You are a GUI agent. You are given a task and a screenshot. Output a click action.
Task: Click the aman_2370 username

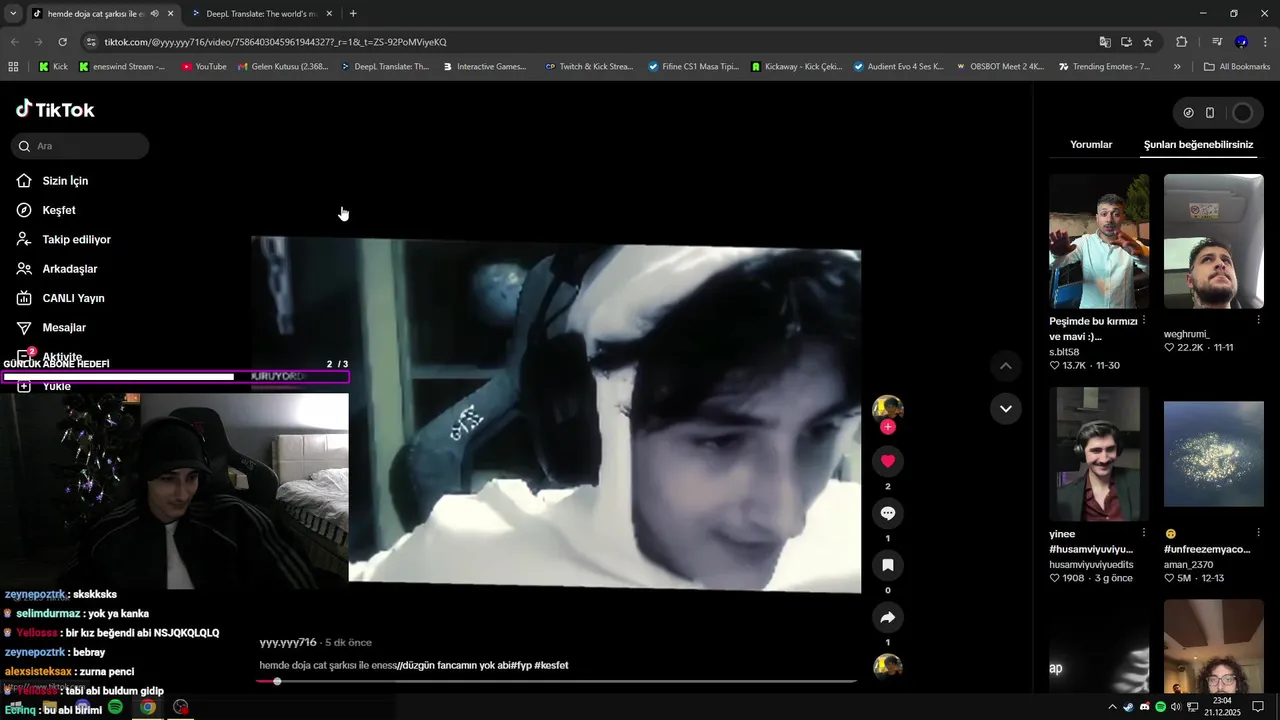coord(1187,564)
